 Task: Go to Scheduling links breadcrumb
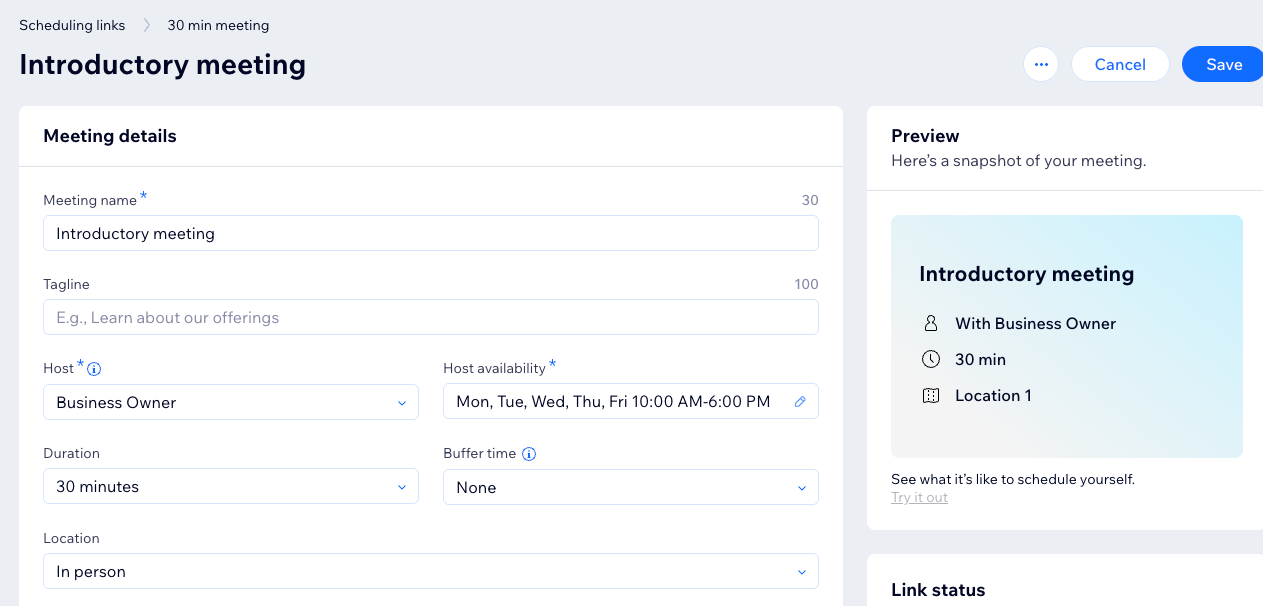(72, 25)
